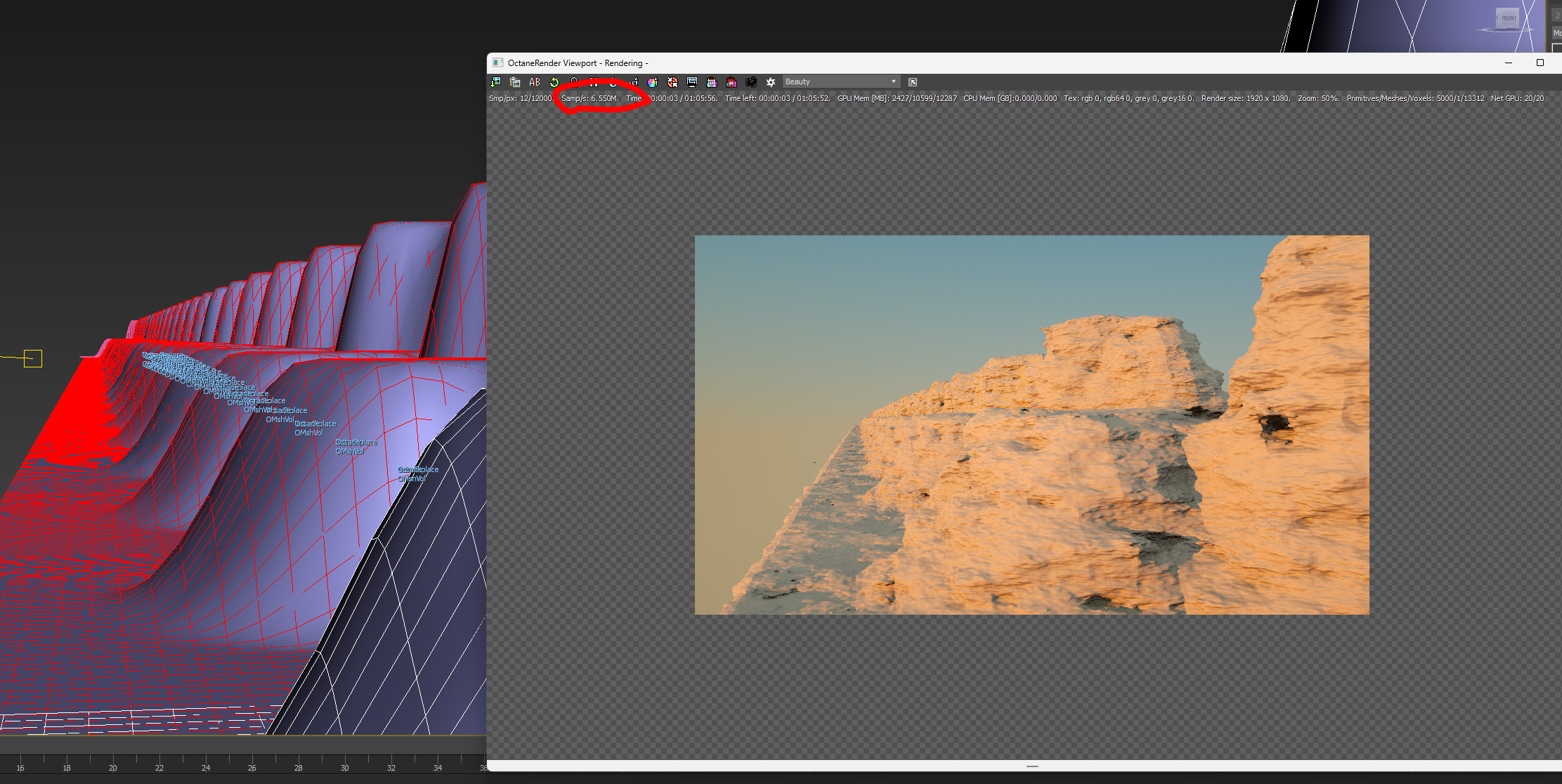This screenshot has height=784, width=1562.
Task: Toggle AB comparison mode
Action: pos(535,82)
